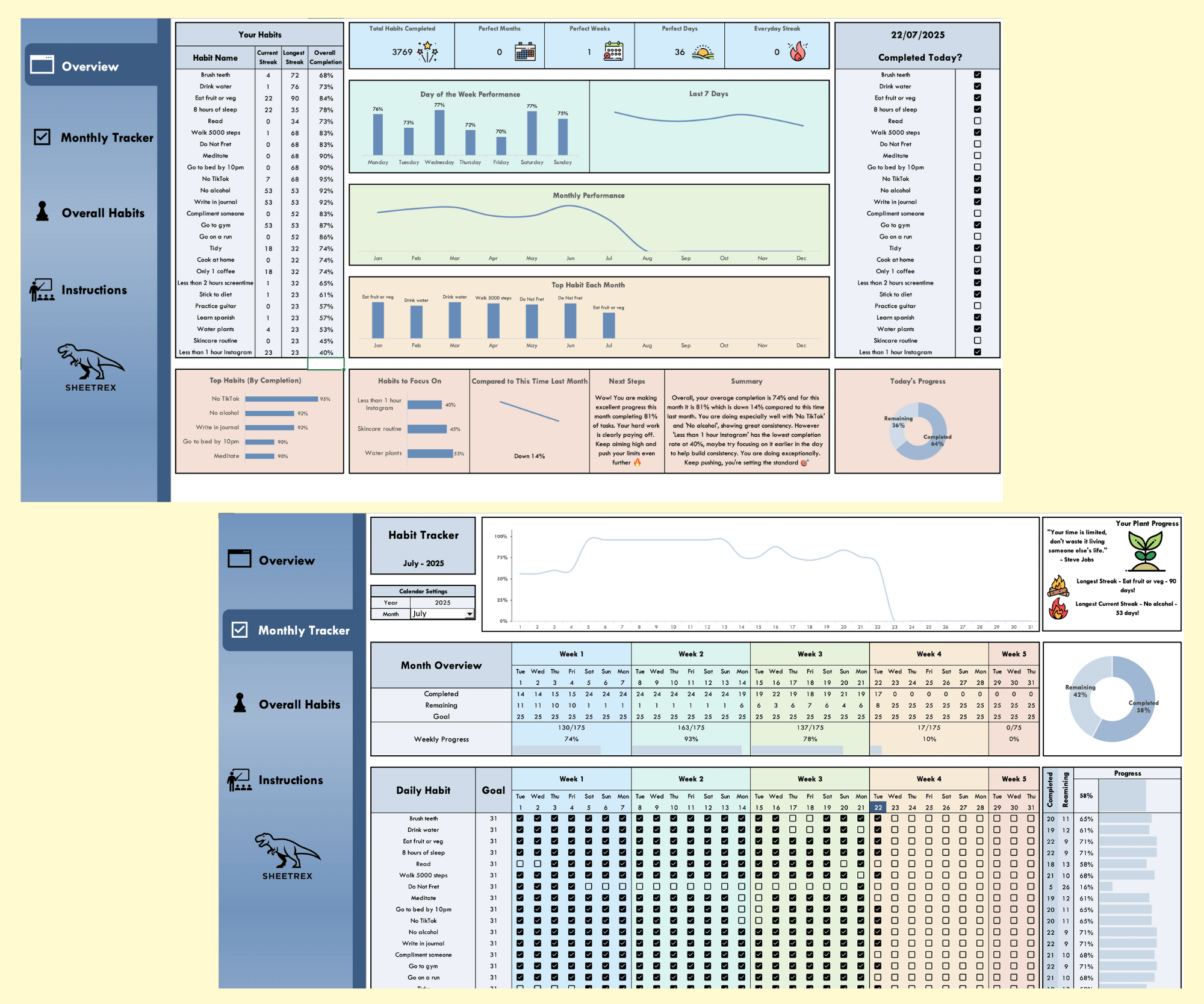Open Monthly Tracker from the top sidebar

94,138
